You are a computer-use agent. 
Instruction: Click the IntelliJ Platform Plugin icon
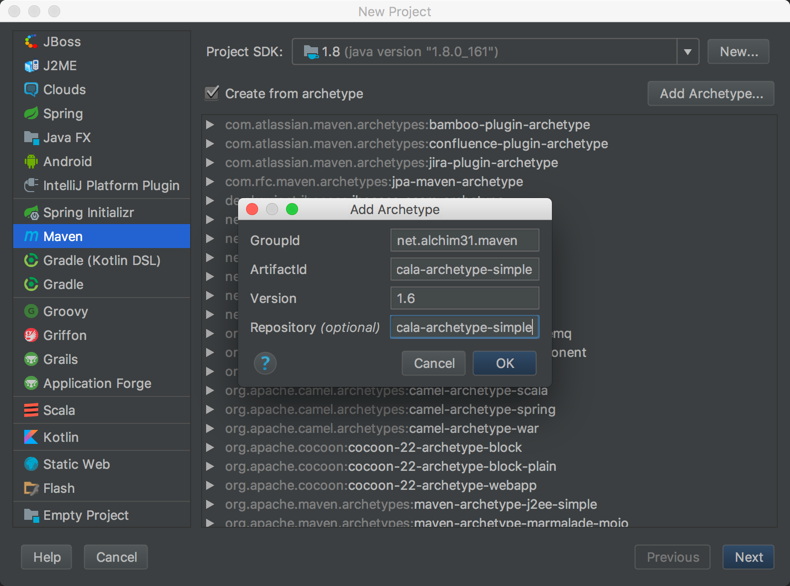pos(31,185)
